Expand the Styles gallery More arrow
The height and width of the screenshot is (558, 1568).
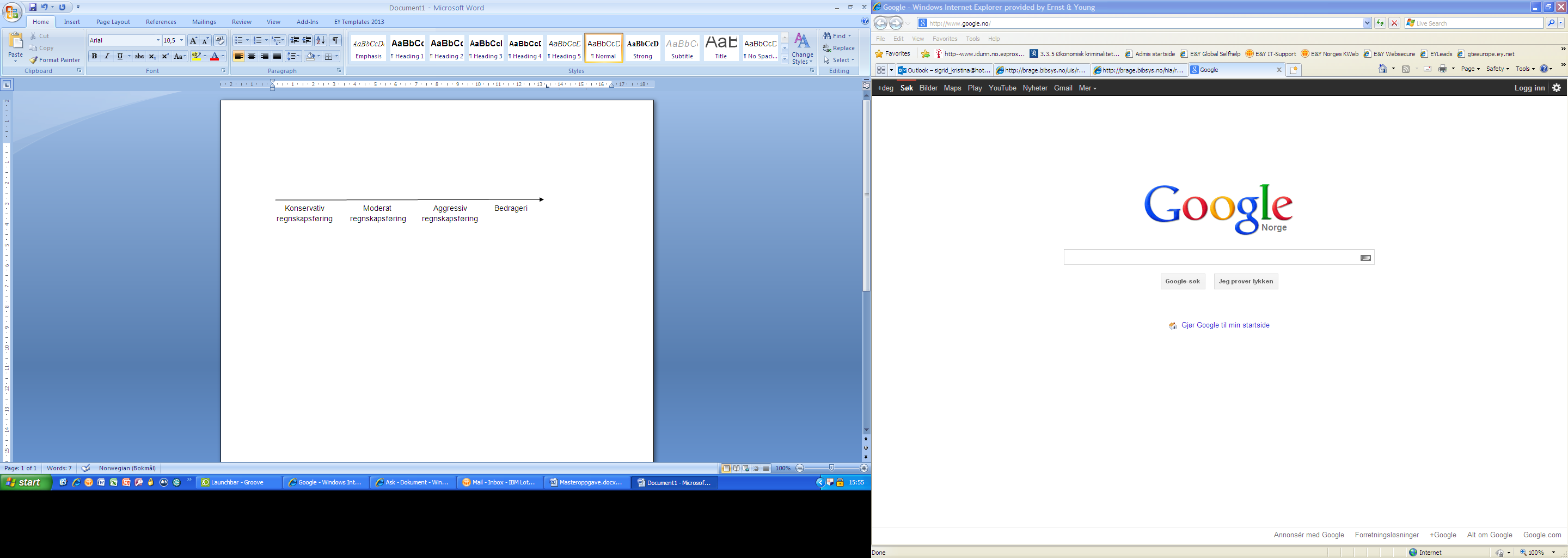click(x=785, y=59)
